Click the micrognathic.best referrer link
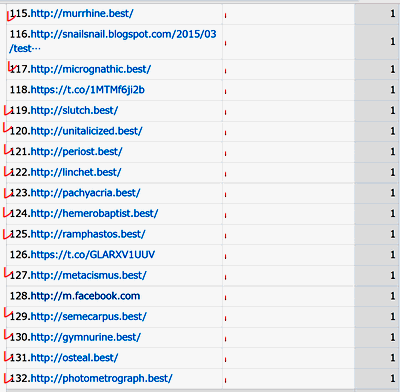This screenshot has height=392, width=400. pos(91,69)
